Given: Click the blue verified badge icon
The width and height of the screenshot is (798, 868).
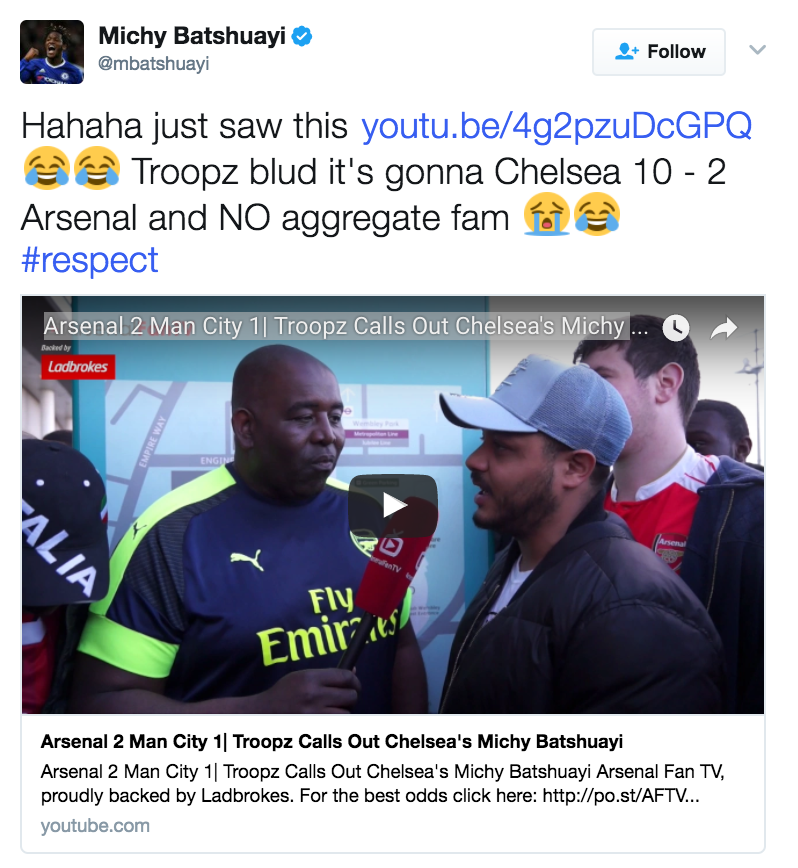Looking at the screenshot, I should 302,37.
